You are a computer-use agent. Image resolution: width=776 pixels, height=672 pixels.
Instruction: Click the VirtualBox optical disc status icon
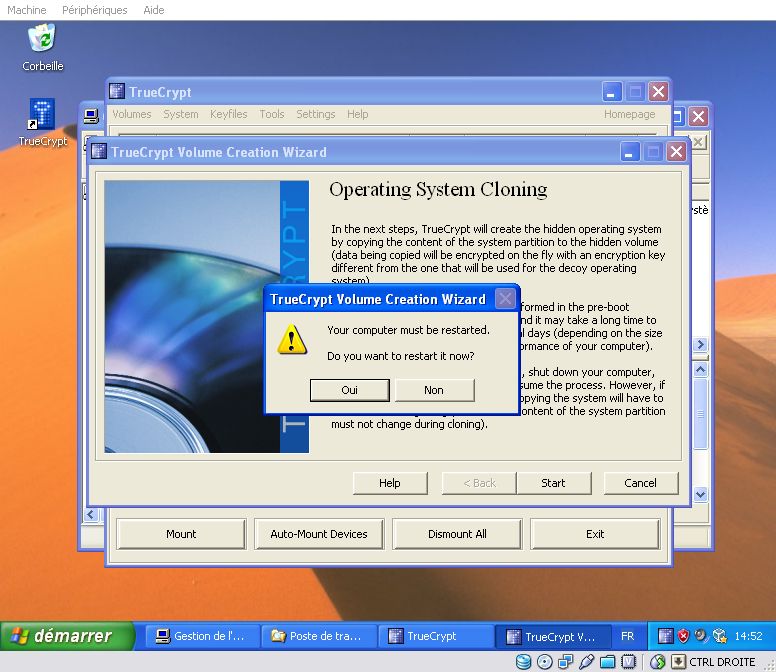pos(545,662)
